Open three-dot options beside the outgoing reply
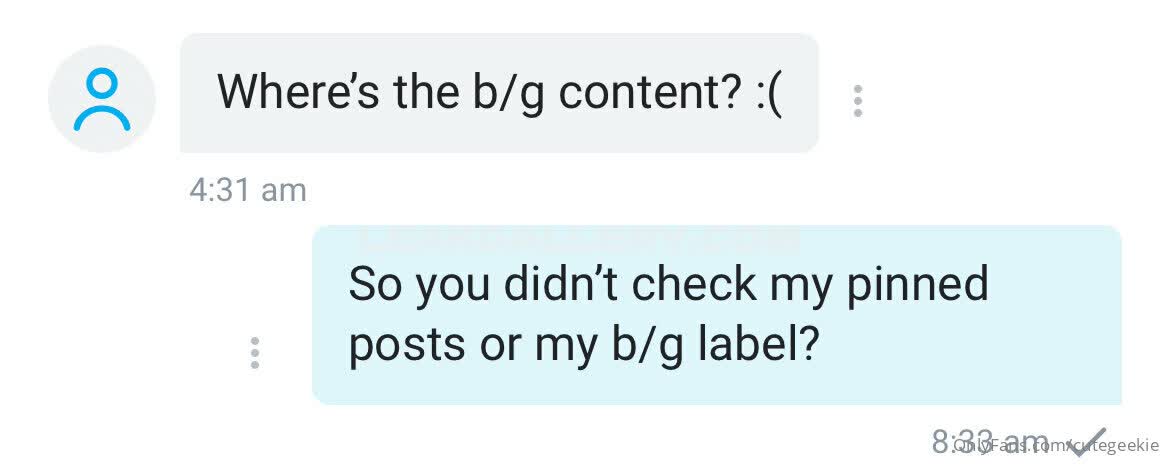 pyautogui.click(x=255, y=353)
